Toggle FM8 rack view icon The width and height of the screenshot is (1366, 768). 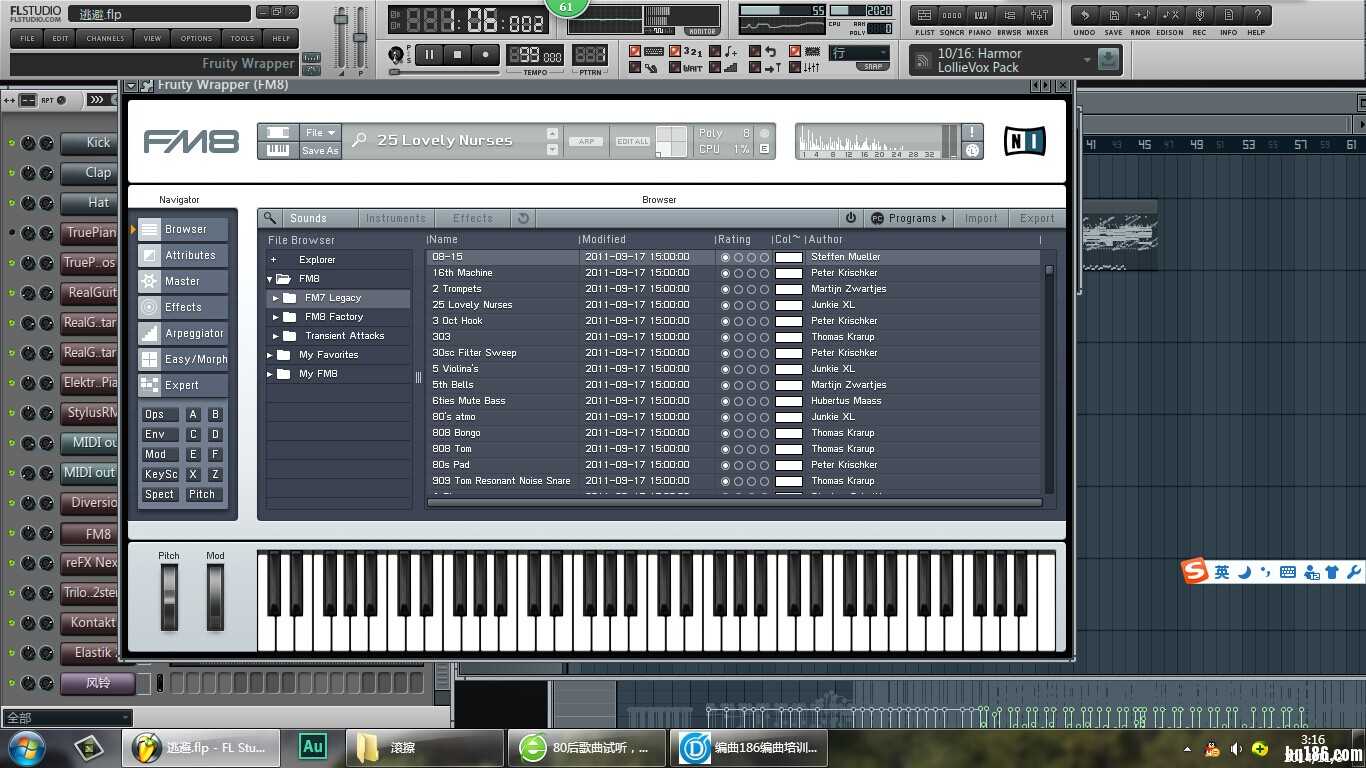click(278, 132)
